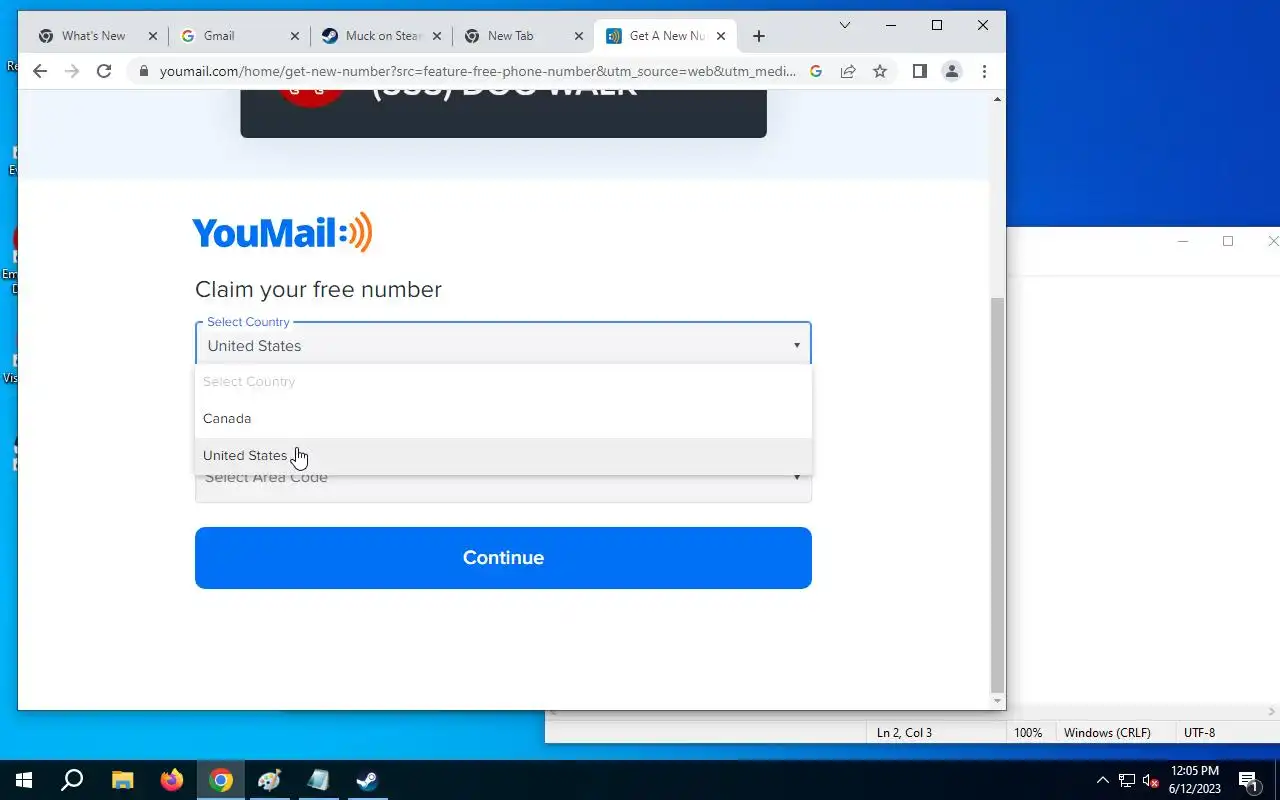This screenshot has width=1280, height=800.
Task: Share this page via the share icon
Action: (x=848, y=71)
